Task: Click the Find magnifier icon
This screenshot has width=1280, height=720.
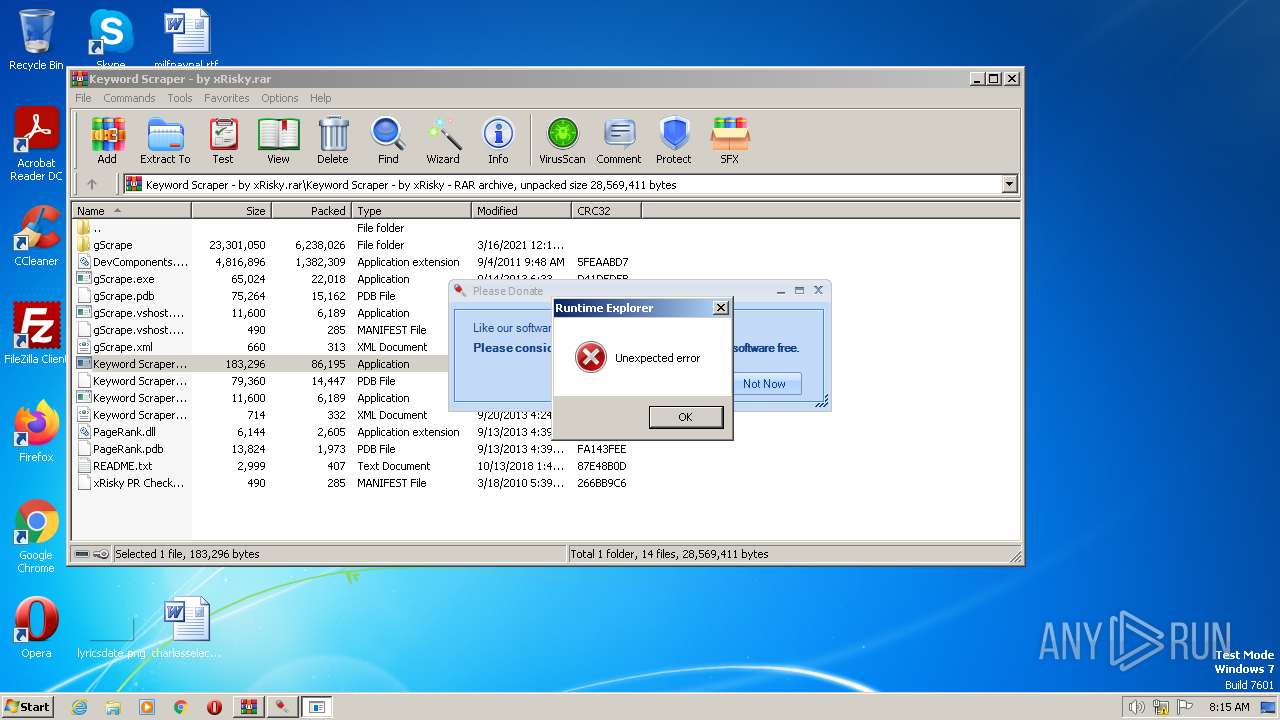Action: (x=388, y=141)
